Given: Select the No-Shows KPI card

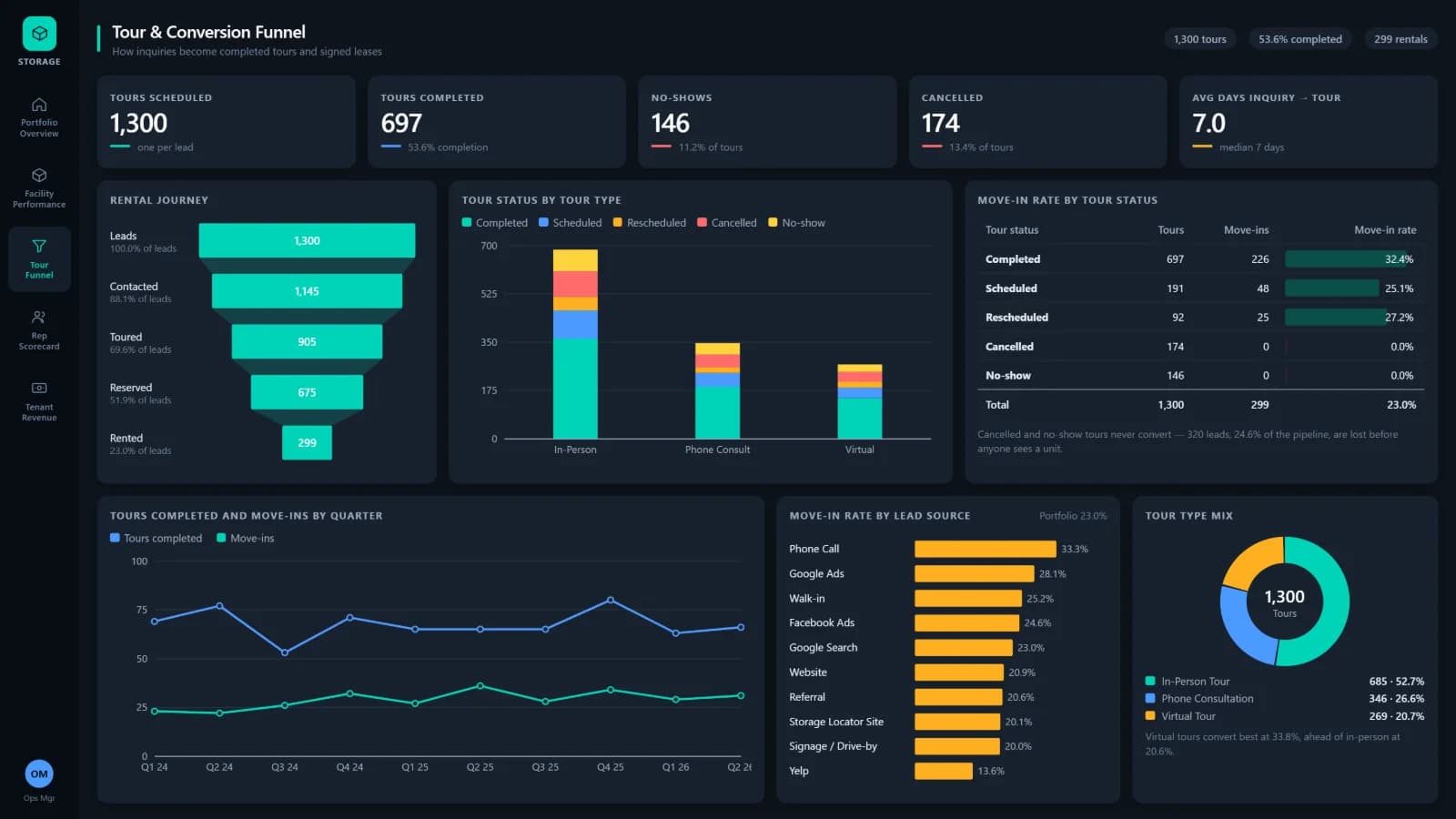Looking at the screenshot, I should (767, 122).
